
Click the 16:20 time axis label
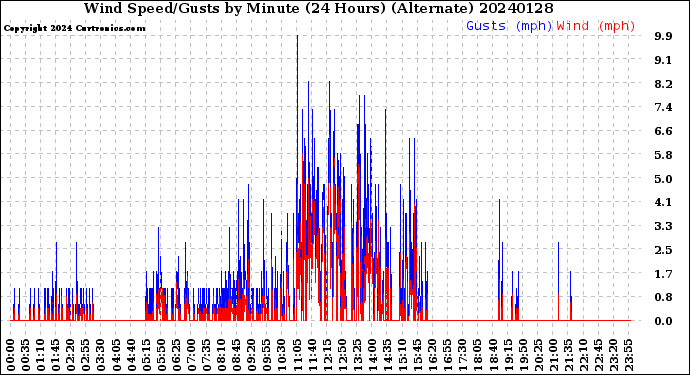(x=432, y=354)
